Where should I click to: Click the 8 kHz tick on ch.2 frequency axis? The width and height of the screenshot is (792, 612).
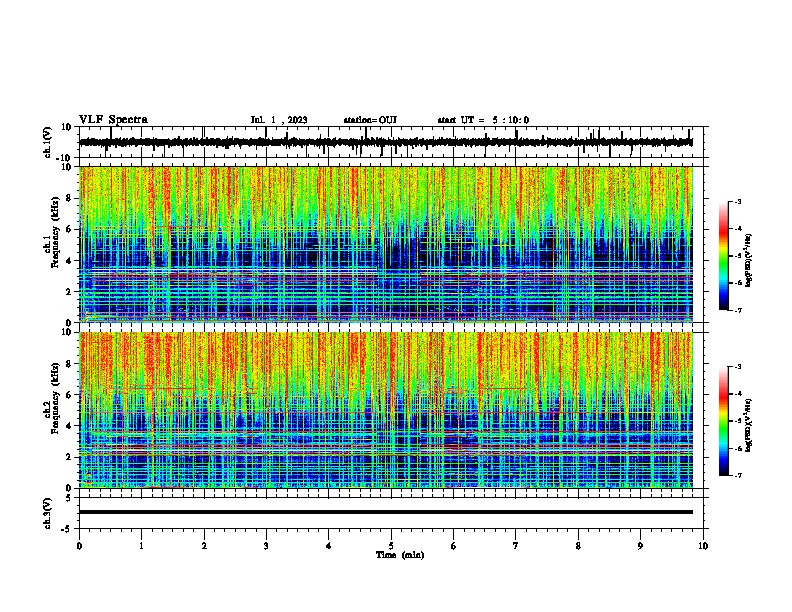(70, 364)
